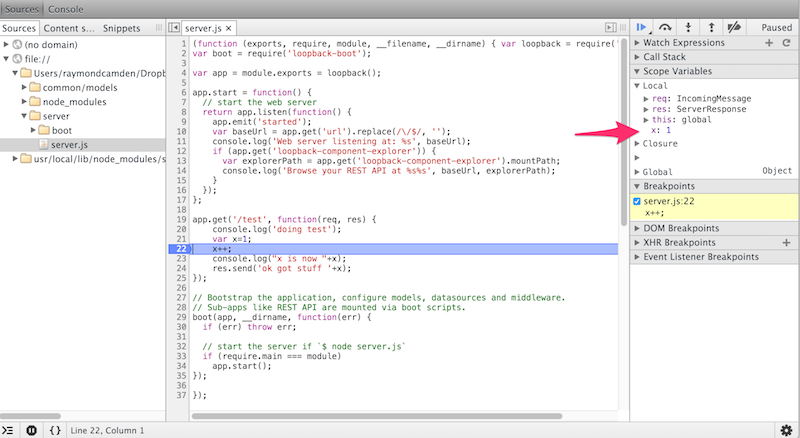Image resolution: width=800 pixels, height=438 pixels.
Task: Collapse the file:// tree node
Action: 6,59
